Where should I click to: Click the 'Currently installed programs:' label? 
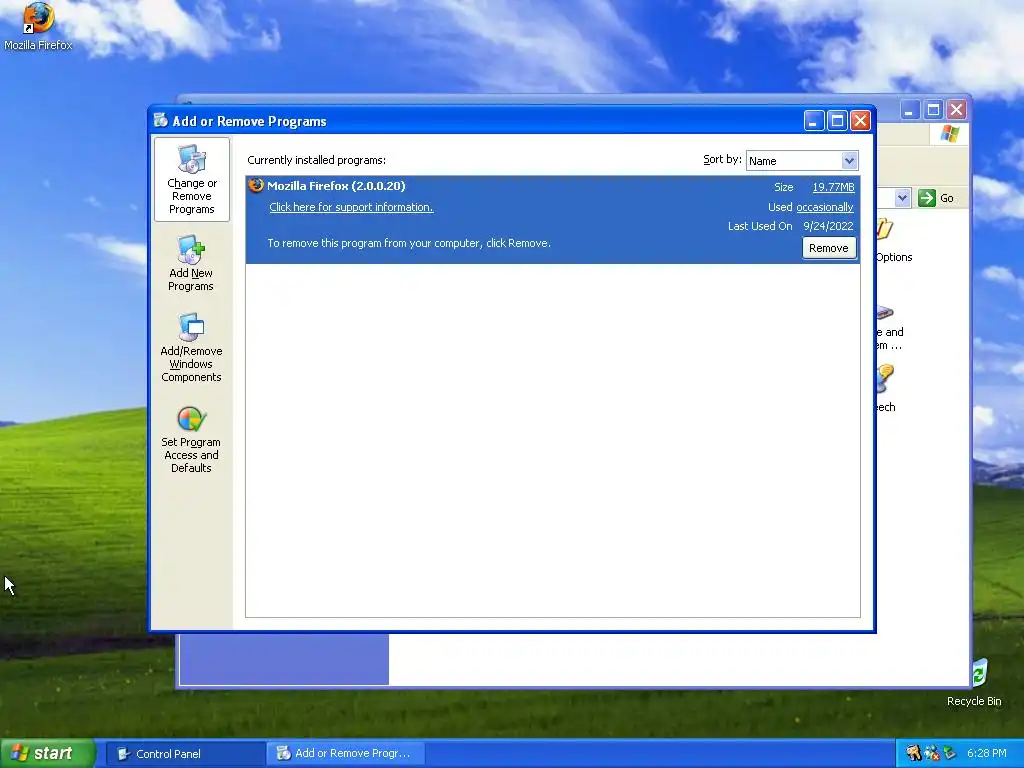317,161
